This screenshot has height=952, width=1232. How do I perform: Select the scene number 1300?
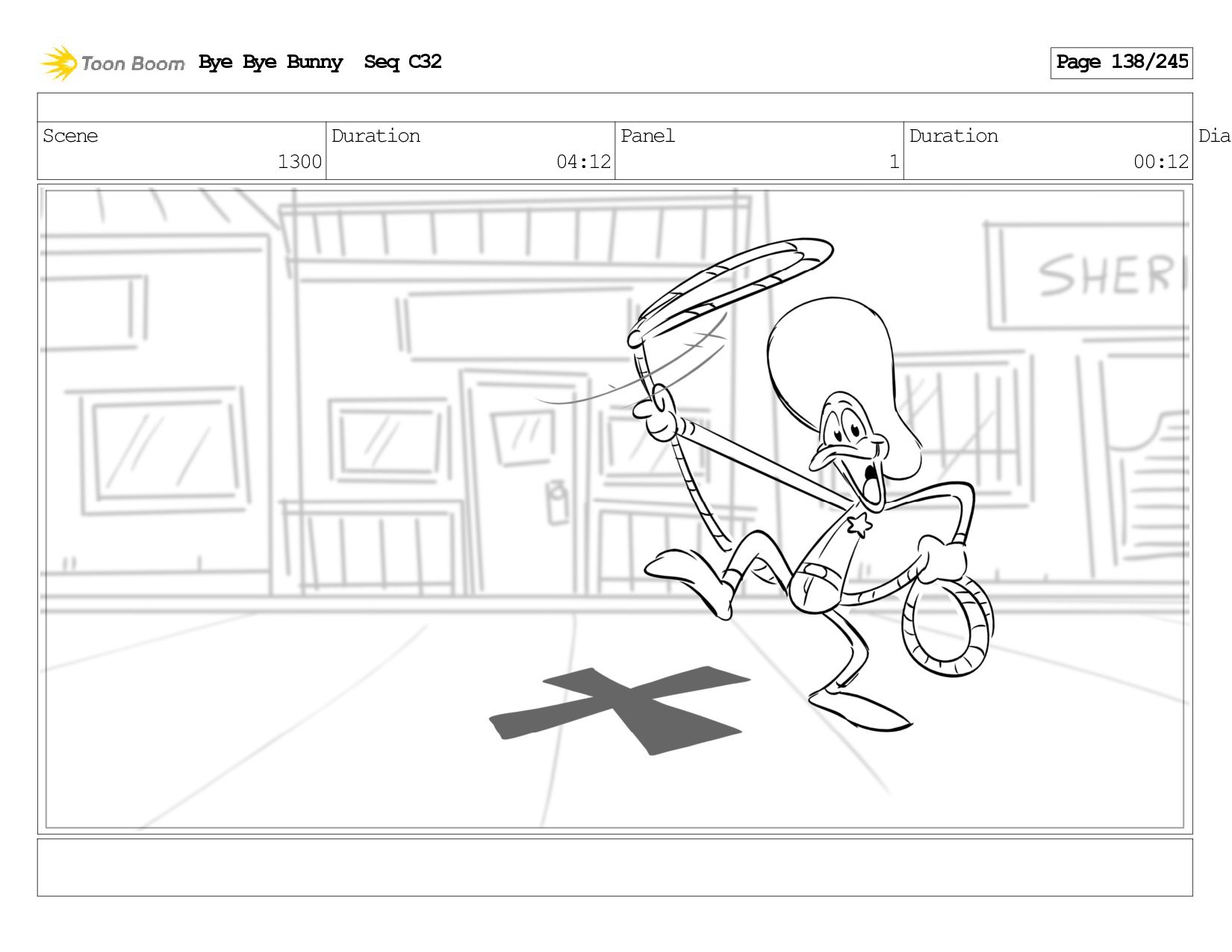(x=299, y=162)
